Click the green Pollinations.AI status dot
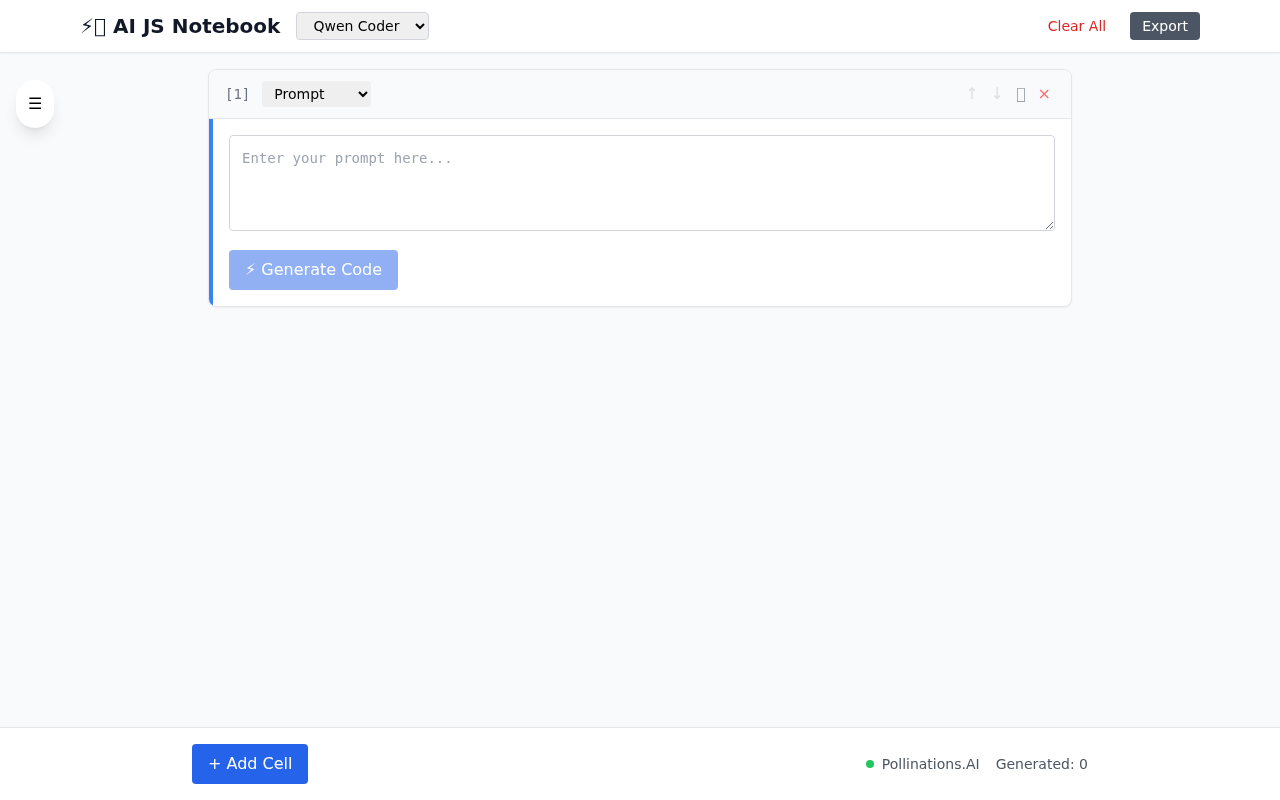1280x800 pixels. pos(869,763)
